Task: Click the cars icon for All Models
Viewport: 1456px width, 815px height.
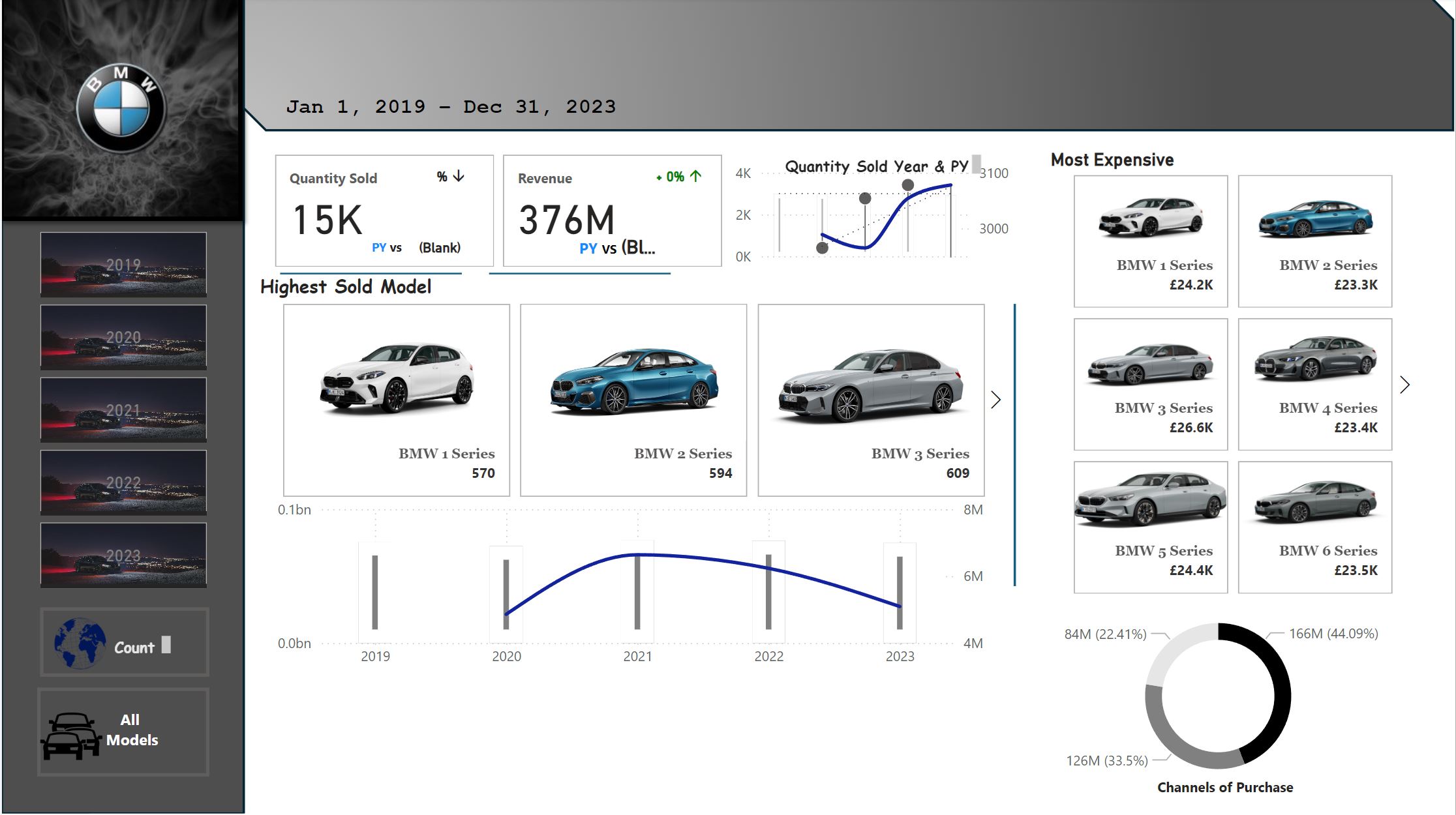Action: point(71,736)
